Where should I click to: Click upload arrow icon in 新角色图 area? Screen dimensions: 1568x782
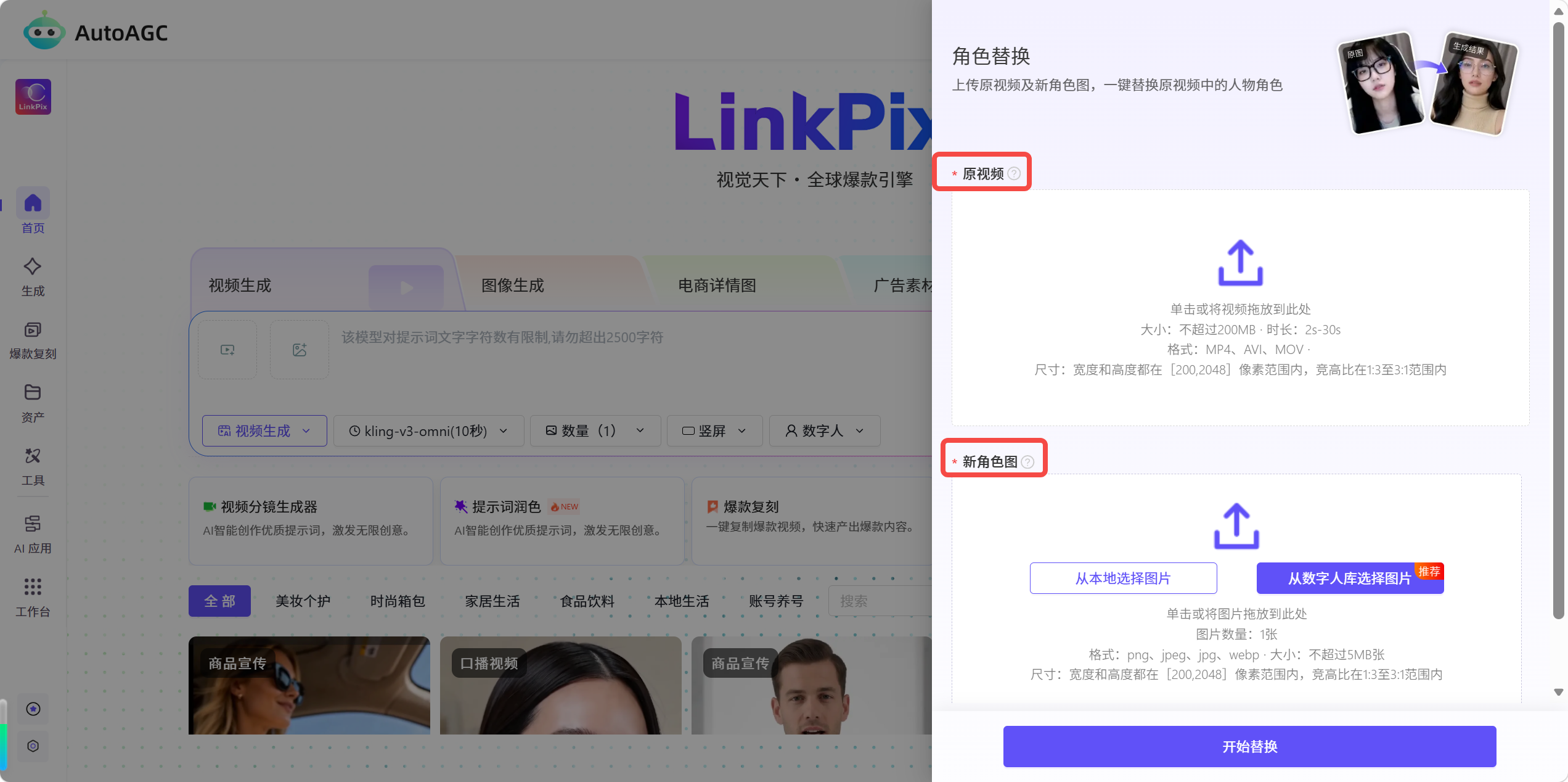1236,526
